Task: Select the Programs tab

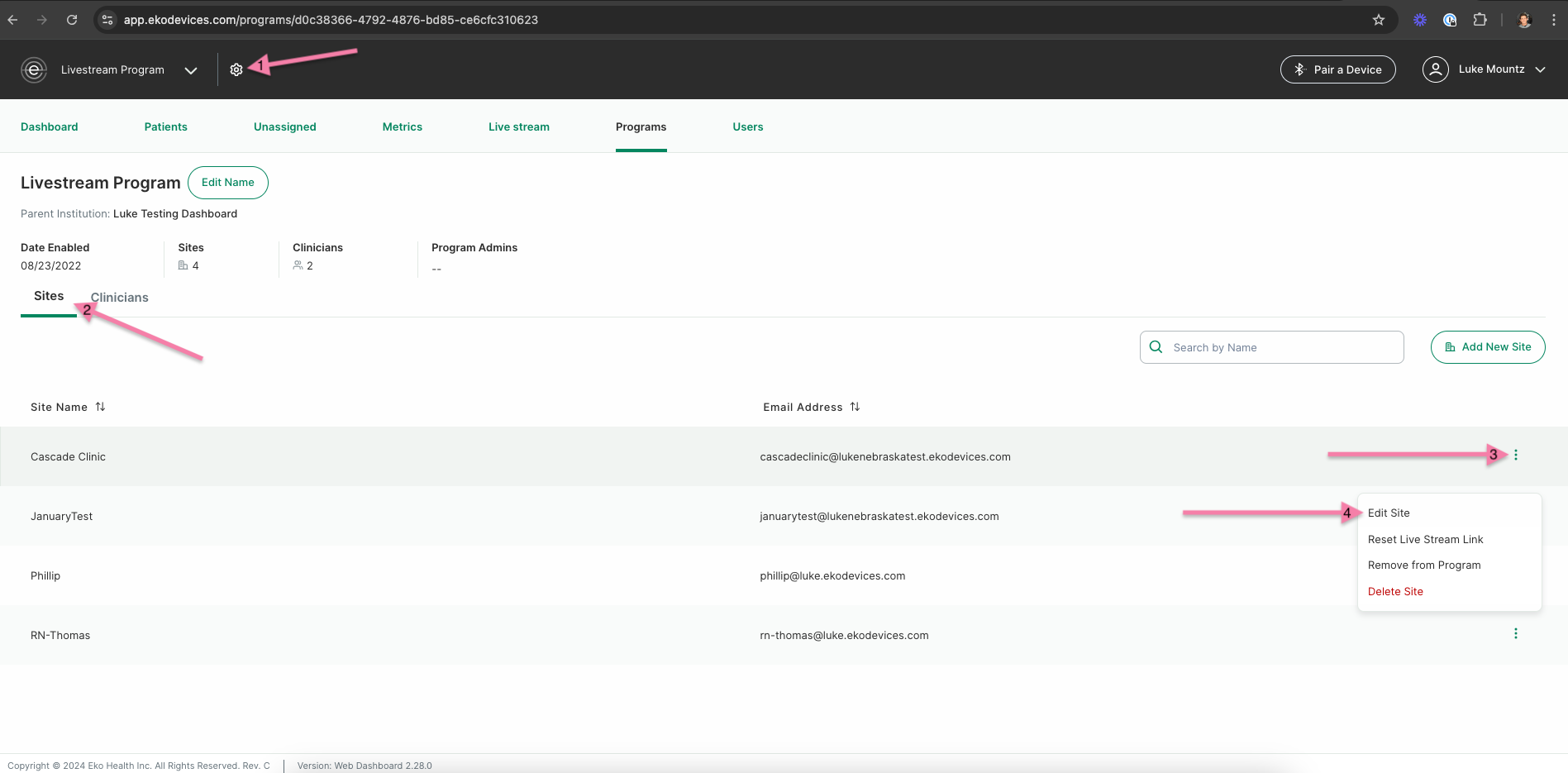Action: [x=641, y=126]
